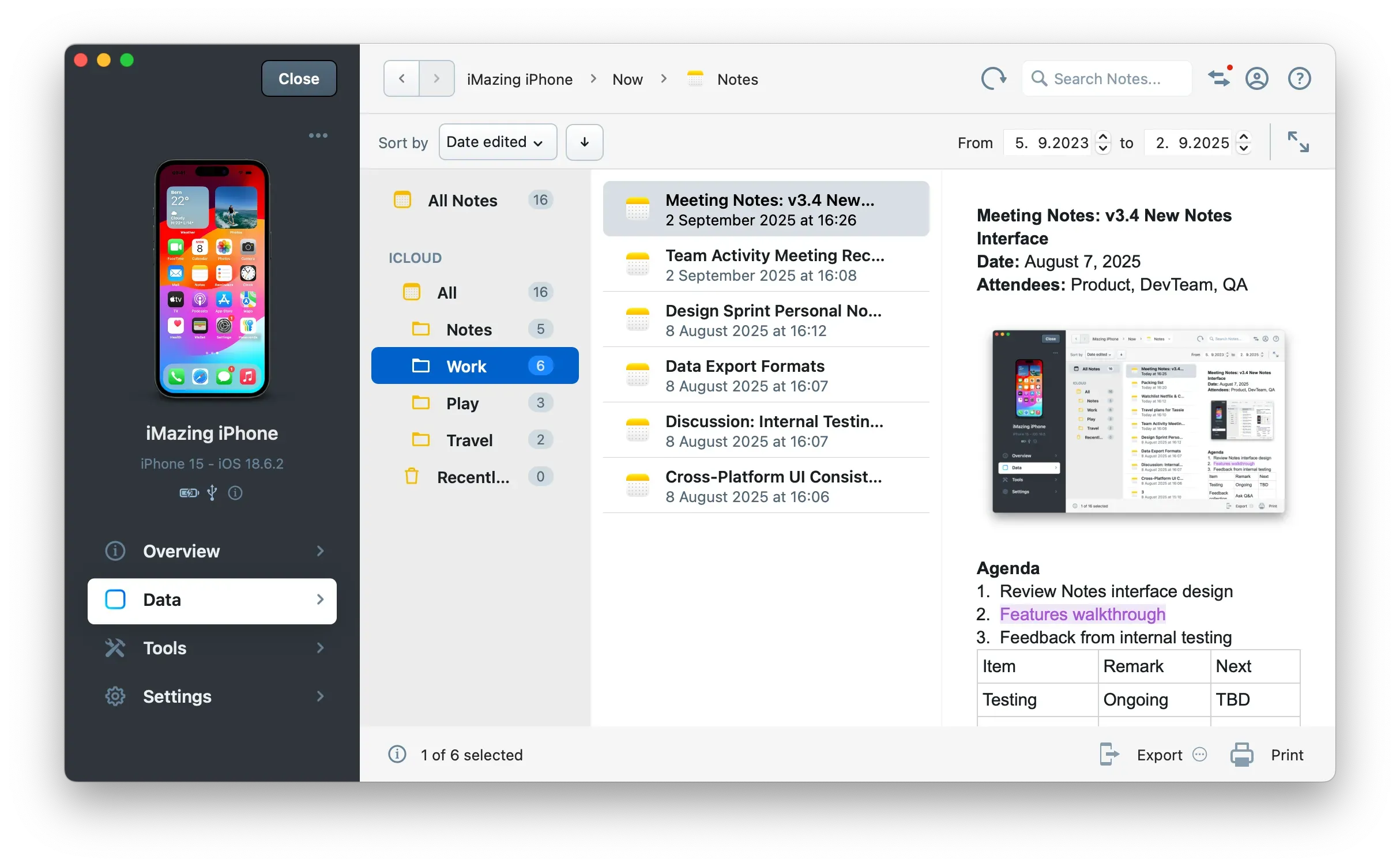Refresh the Notes list

point(993,78)
